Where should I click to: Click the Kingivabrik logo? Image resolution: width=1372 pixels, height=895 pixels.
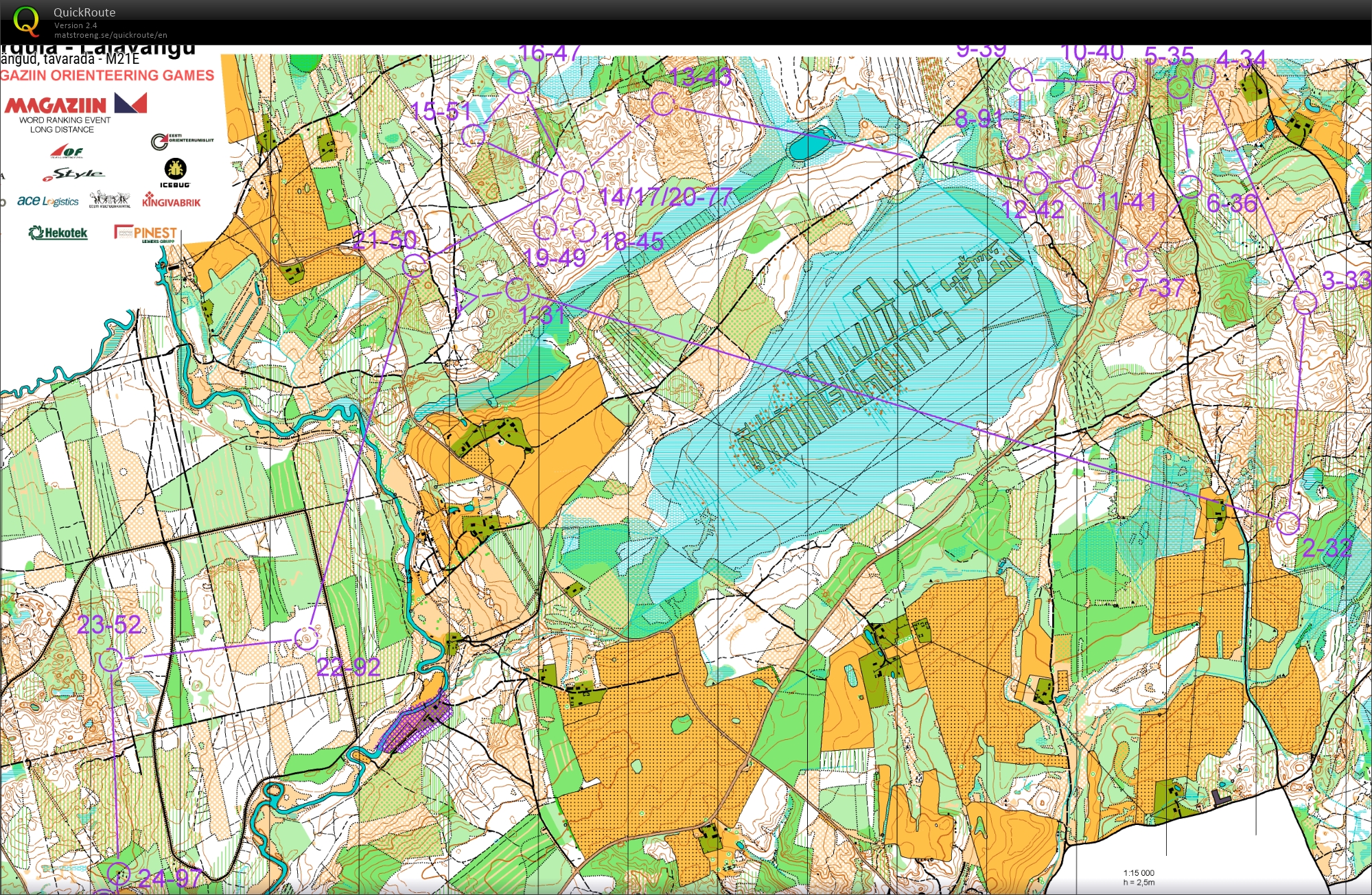click(172, 200)
